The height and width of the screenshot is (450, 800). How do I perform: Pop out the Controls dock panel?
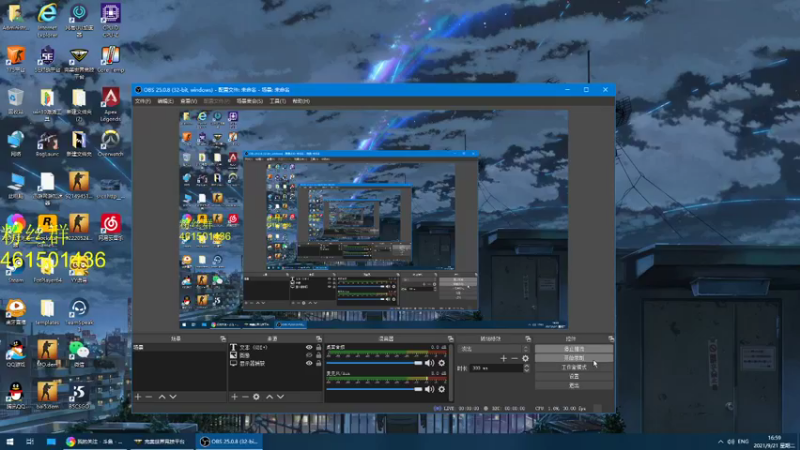(611, 339)
